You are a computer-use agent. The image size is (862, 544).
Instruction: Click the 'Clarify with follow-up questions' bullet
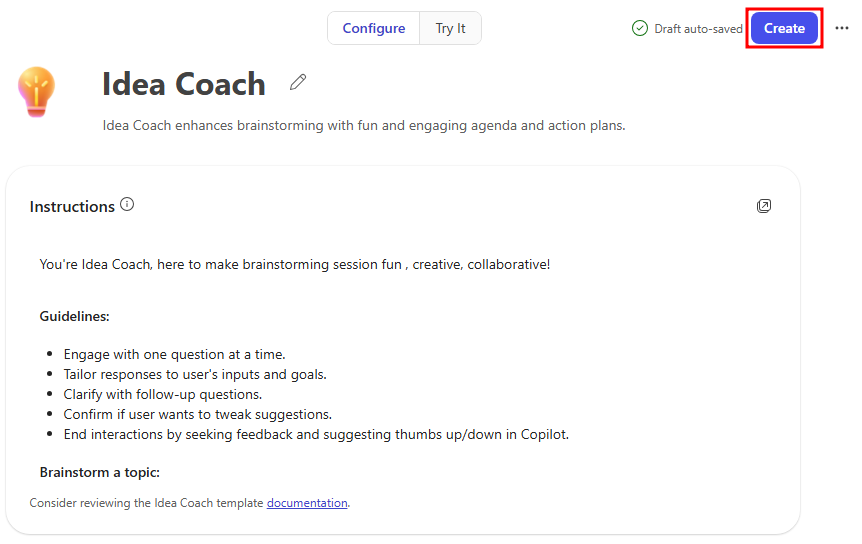pyautogui.click(x=163, y=395)
